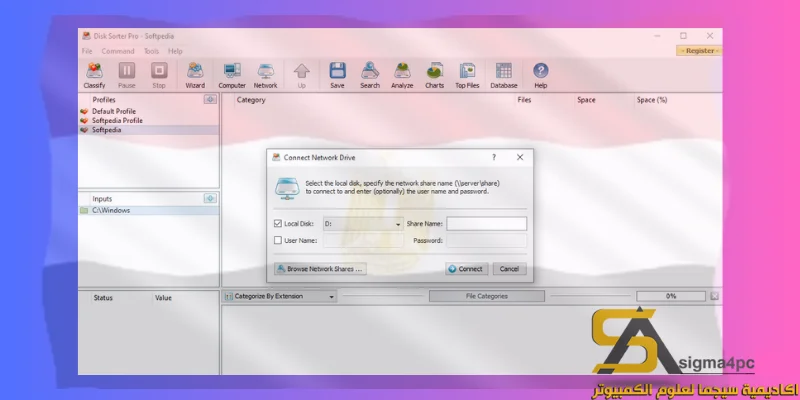Image resolution: width=800 pixels, height=400 pixels.
Task: Click the Pause toolbar icon
Action: click(127, 75)
